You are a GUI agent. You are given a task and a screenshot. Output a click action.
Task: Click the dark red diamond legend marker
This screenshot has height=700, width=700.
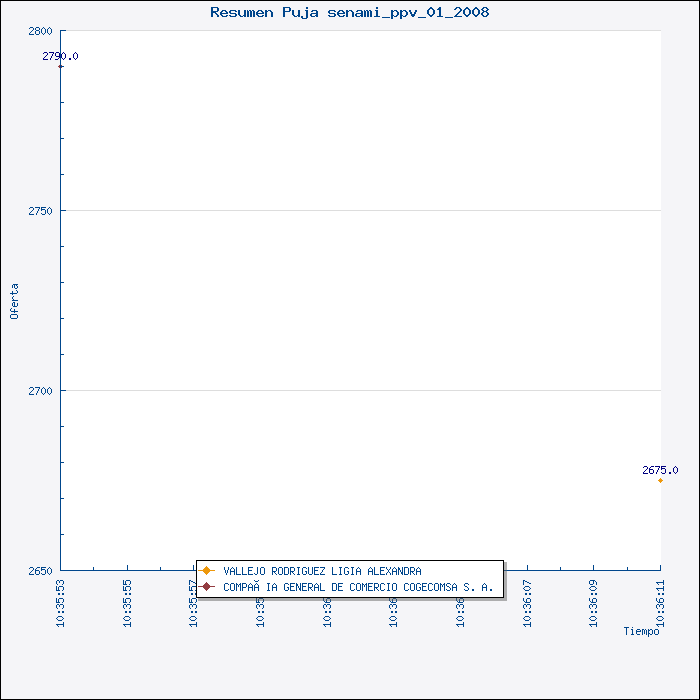point(207,587)
